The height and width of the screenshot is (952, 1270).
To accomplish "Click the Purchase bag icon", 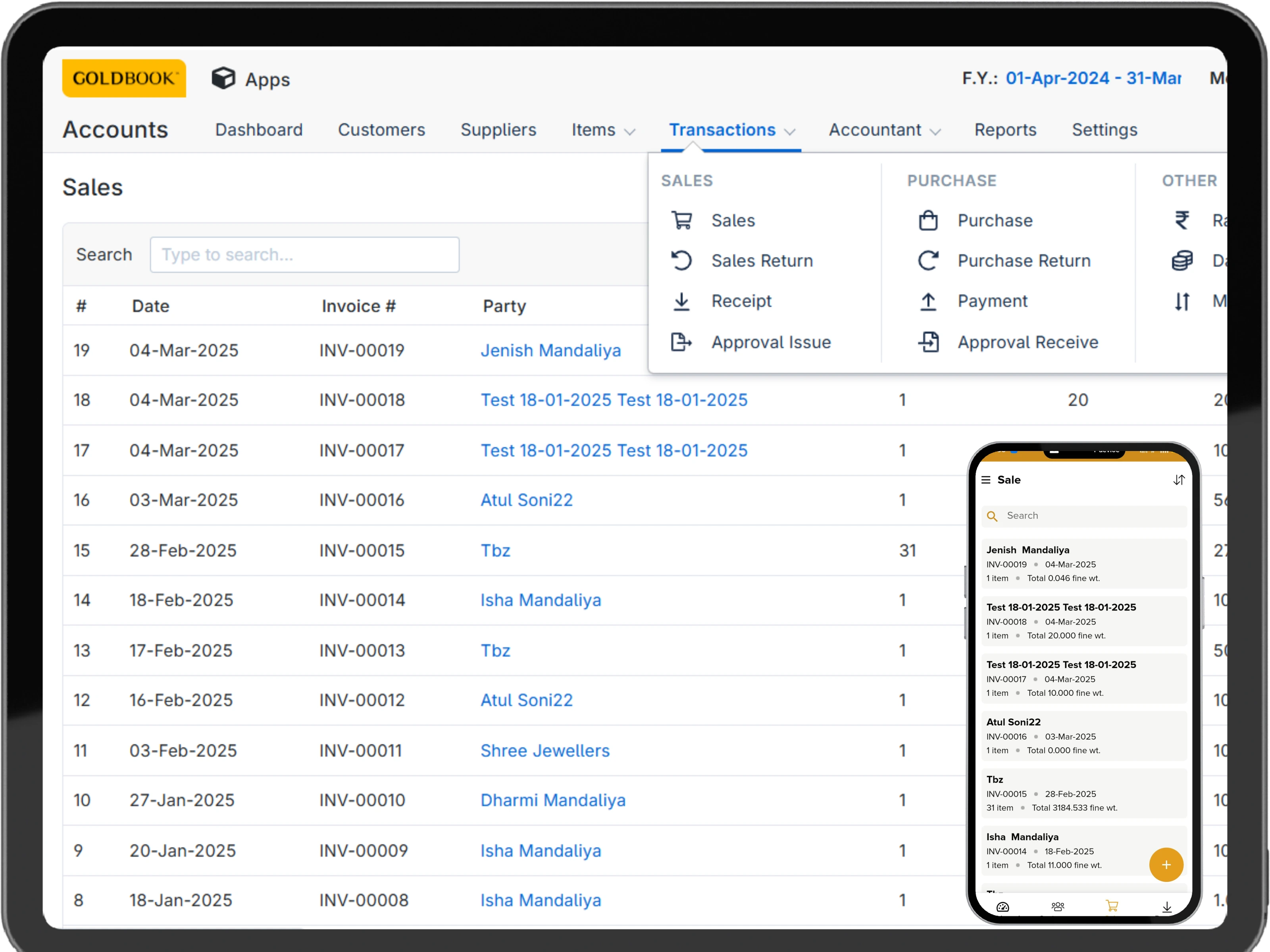I will 928,221.
